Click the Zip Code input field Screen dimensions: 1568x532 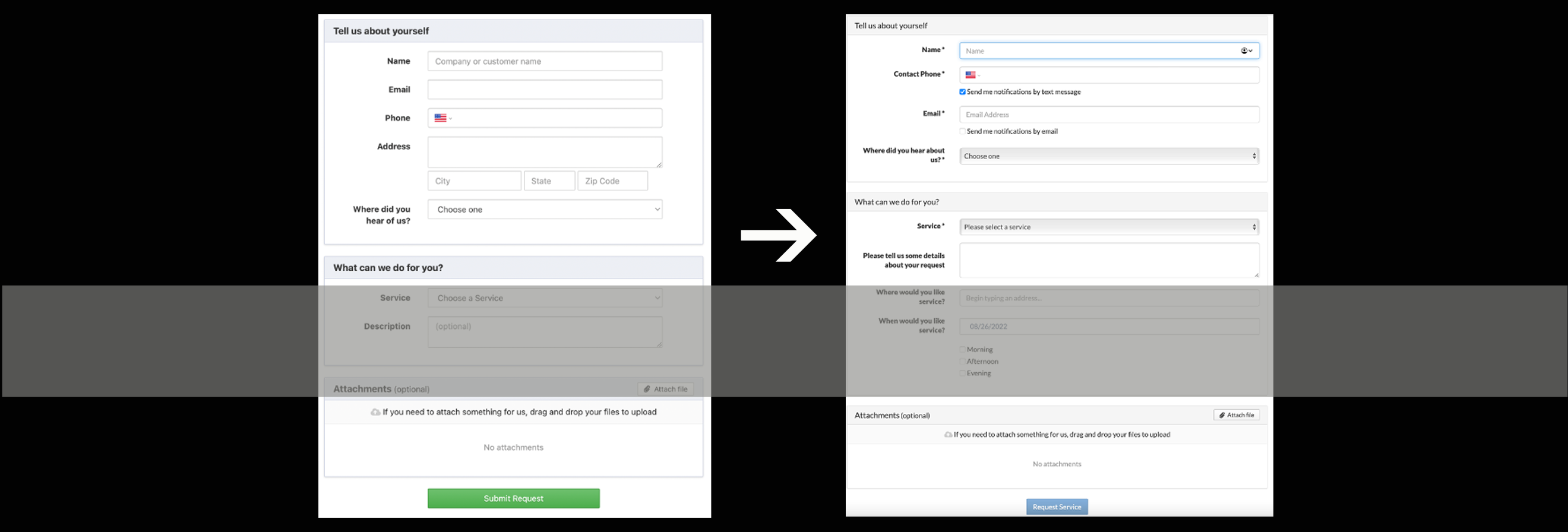coord(612,182)
